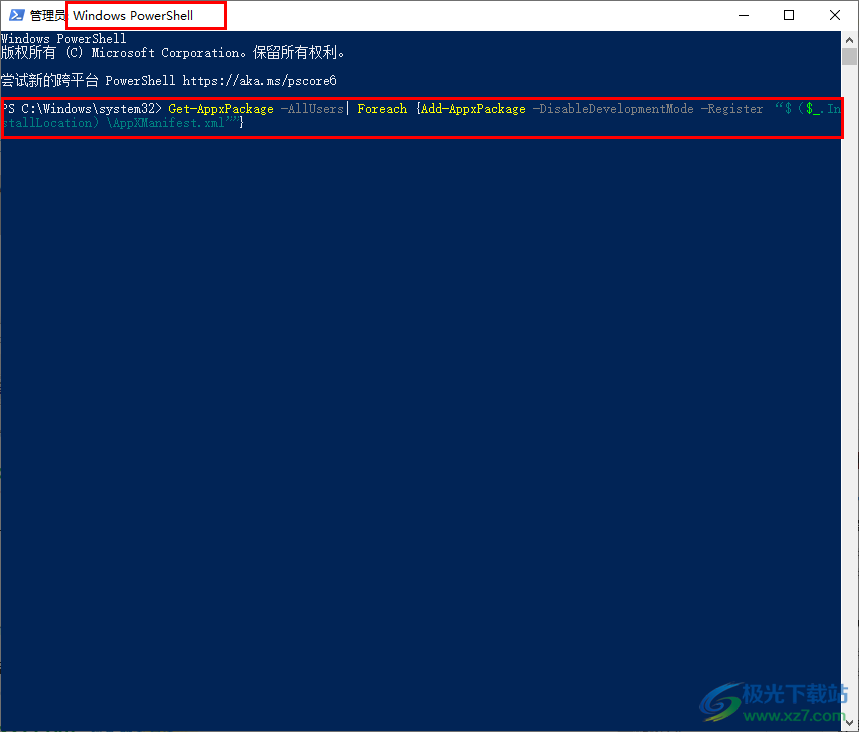Click the '-Register' parameter text
Viewport: 859px width, 732px height.
pos(732,108)
